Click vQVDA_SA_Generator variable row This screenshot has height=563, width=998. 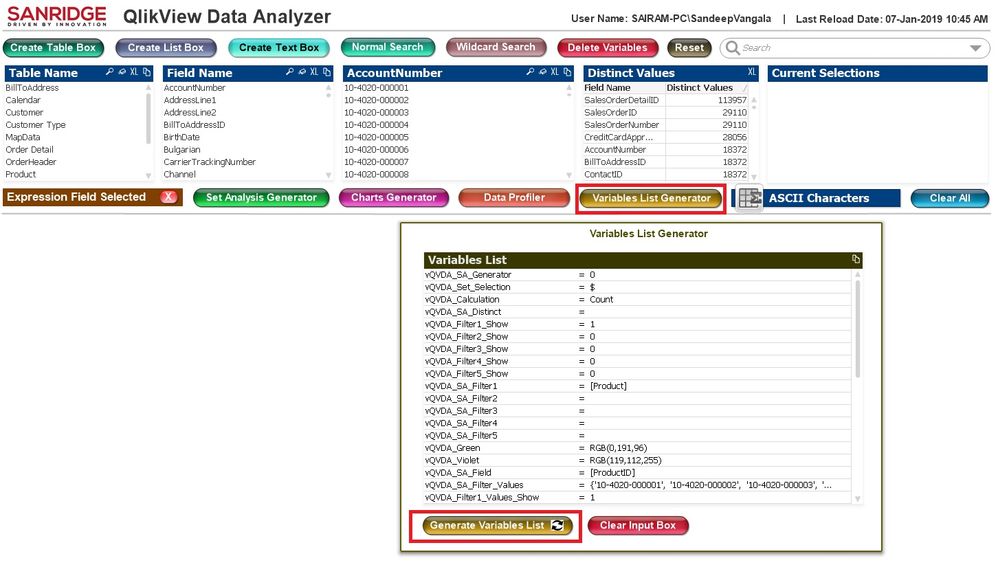(x=638, y=275)
